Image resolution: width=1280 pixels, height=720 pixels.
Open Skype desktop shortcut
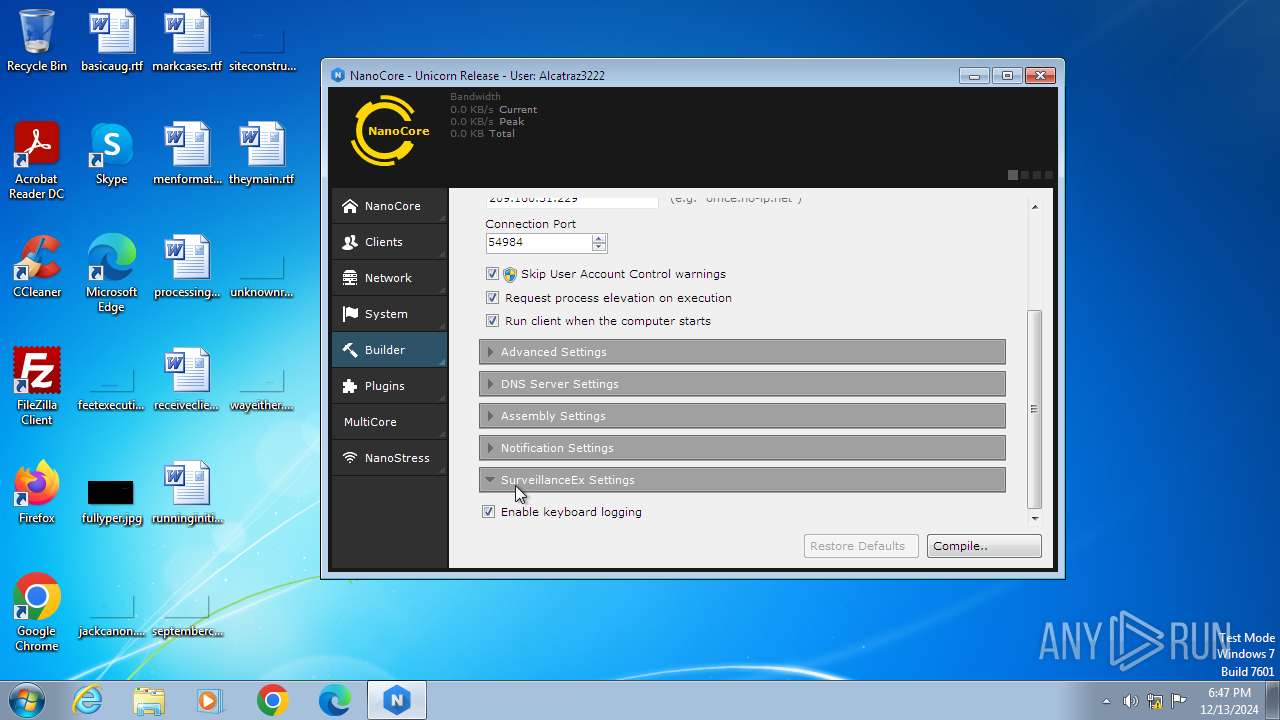pyautogui.click(x=112, y=154)
